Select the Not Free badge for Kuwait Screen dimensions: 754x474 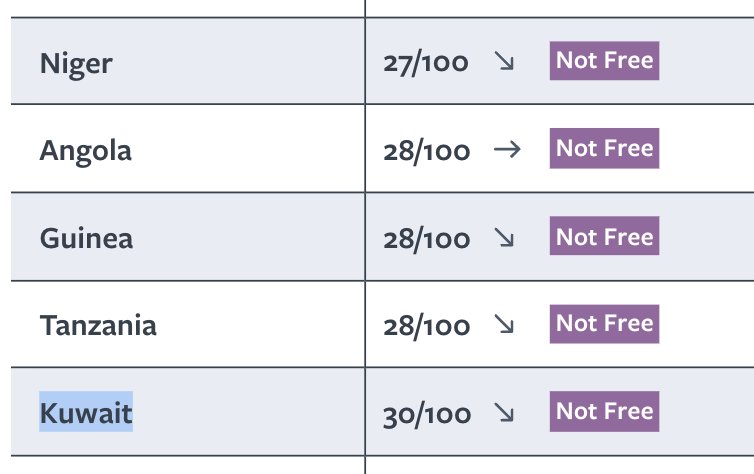(x=604, y=412)
